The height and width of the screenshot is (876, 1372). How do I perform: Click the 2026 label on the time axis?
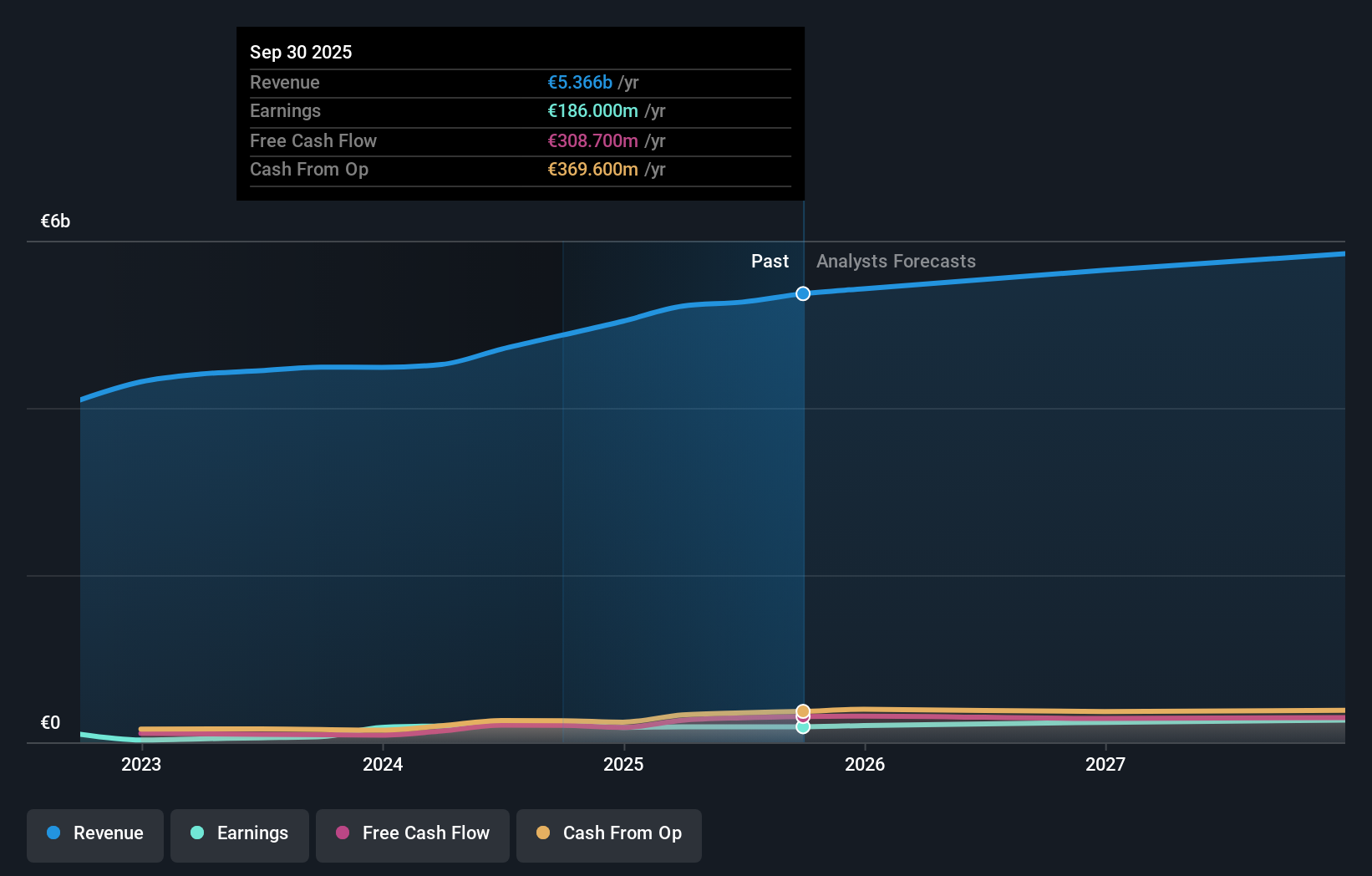point(866,763)
